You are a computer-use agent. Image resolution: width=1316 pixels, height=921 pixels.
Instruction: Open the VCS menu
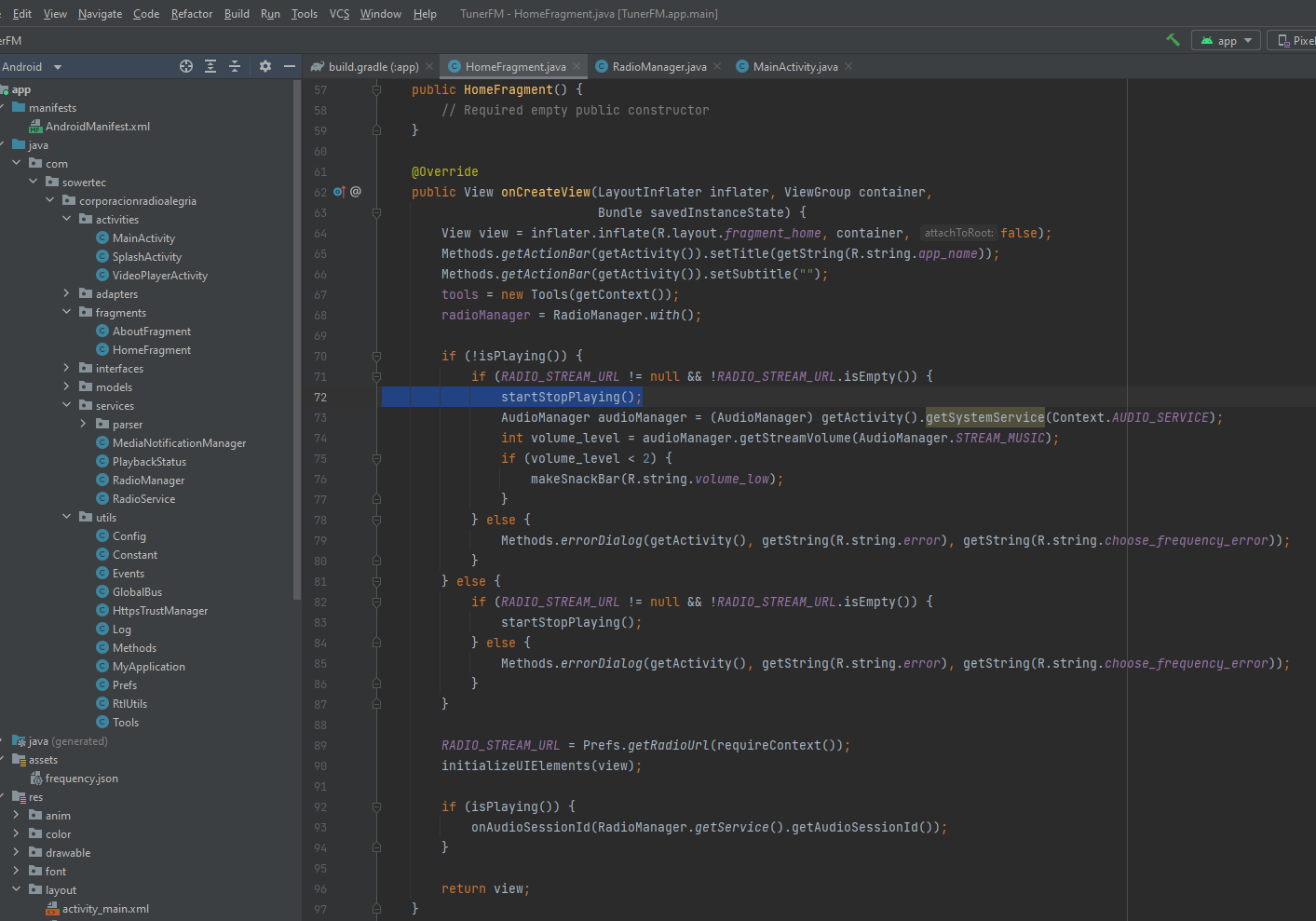pyautogui.click(x=339, y=14)
